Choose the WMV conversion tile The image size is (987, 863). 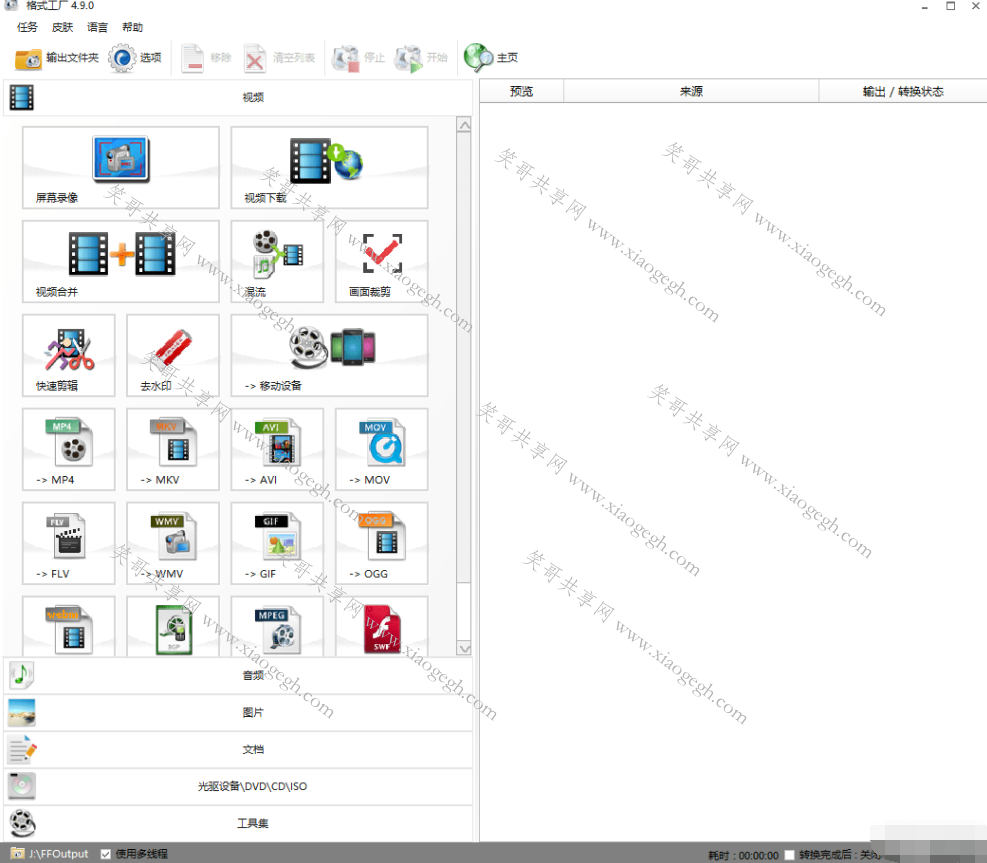173,543
